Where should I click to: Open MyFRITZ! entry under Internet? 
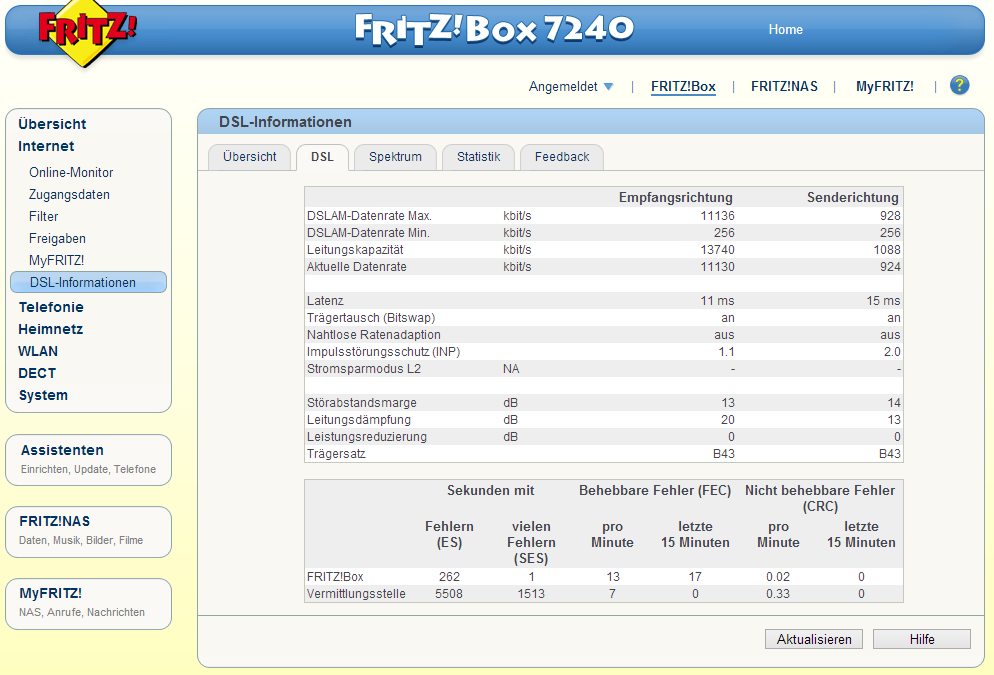click(56, 260)
